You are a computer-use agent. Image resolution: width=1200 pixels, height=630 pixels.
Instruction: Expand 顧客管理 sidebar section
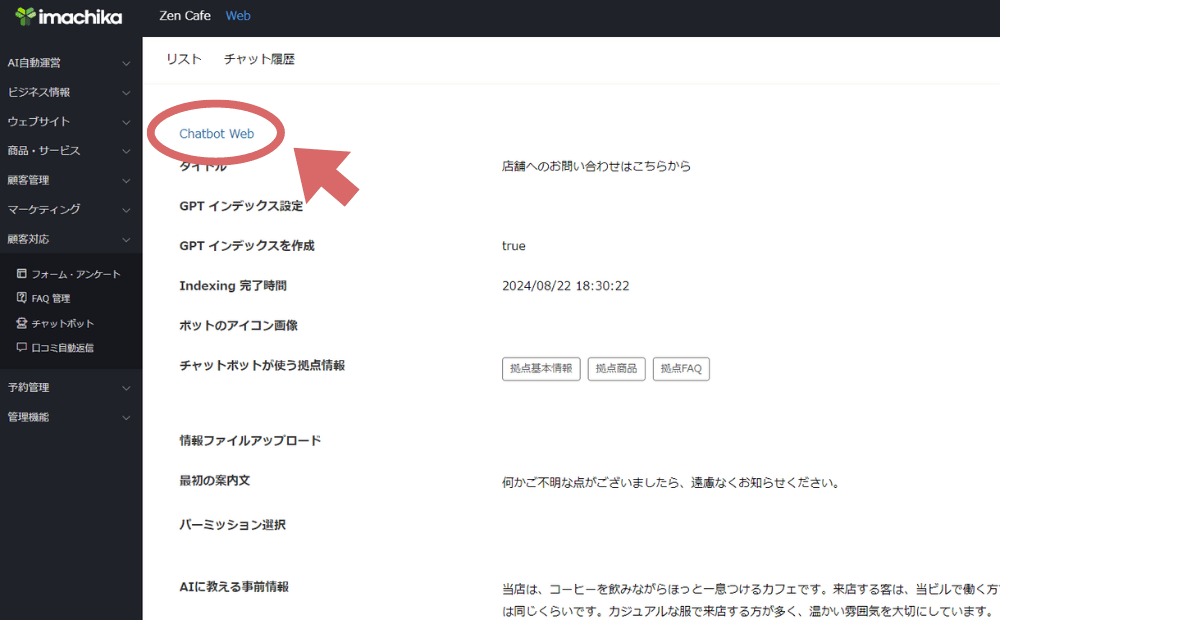coord(71,180)
